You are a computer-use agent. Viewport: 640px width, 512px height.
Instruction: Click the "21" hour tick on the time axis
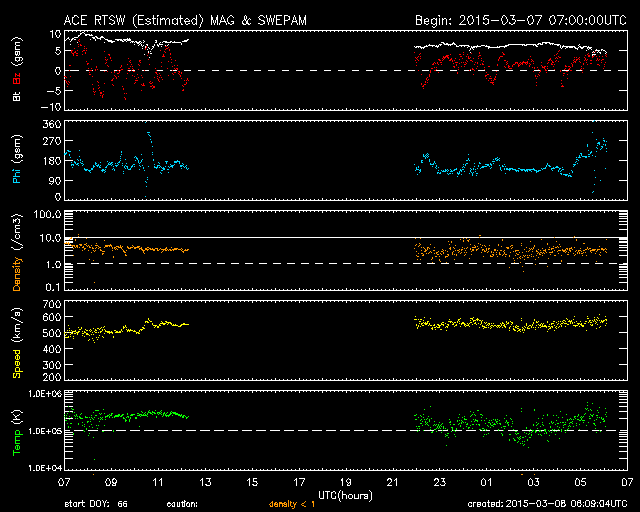click(393, 483)
